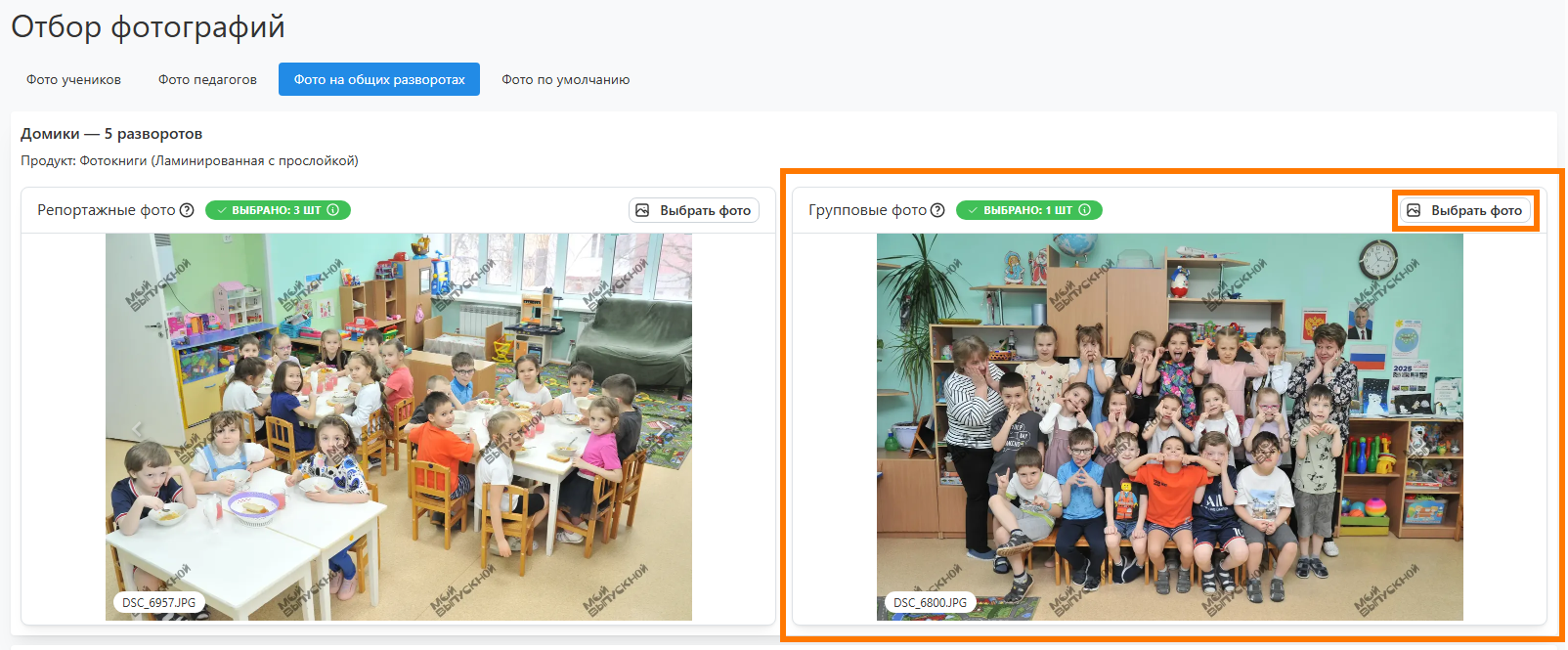Image resolution: width=1568 pixels, height=650 pixels.
Task: Go to Фото по умолчанию tab
Action: point(565,80)
